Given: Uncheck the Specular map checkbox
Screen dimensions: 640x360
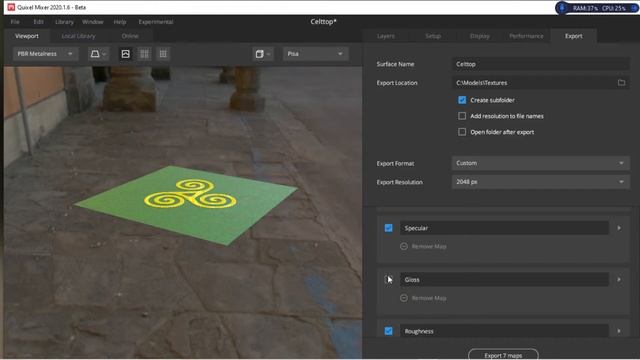Looking at the screenshot, I should tap(389, 228).
